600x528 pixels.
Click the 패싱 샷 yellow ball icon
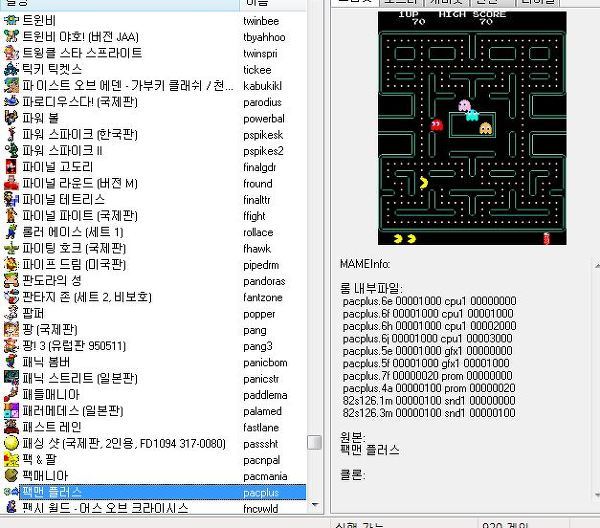pyautogui.click(x=11, y=443)
